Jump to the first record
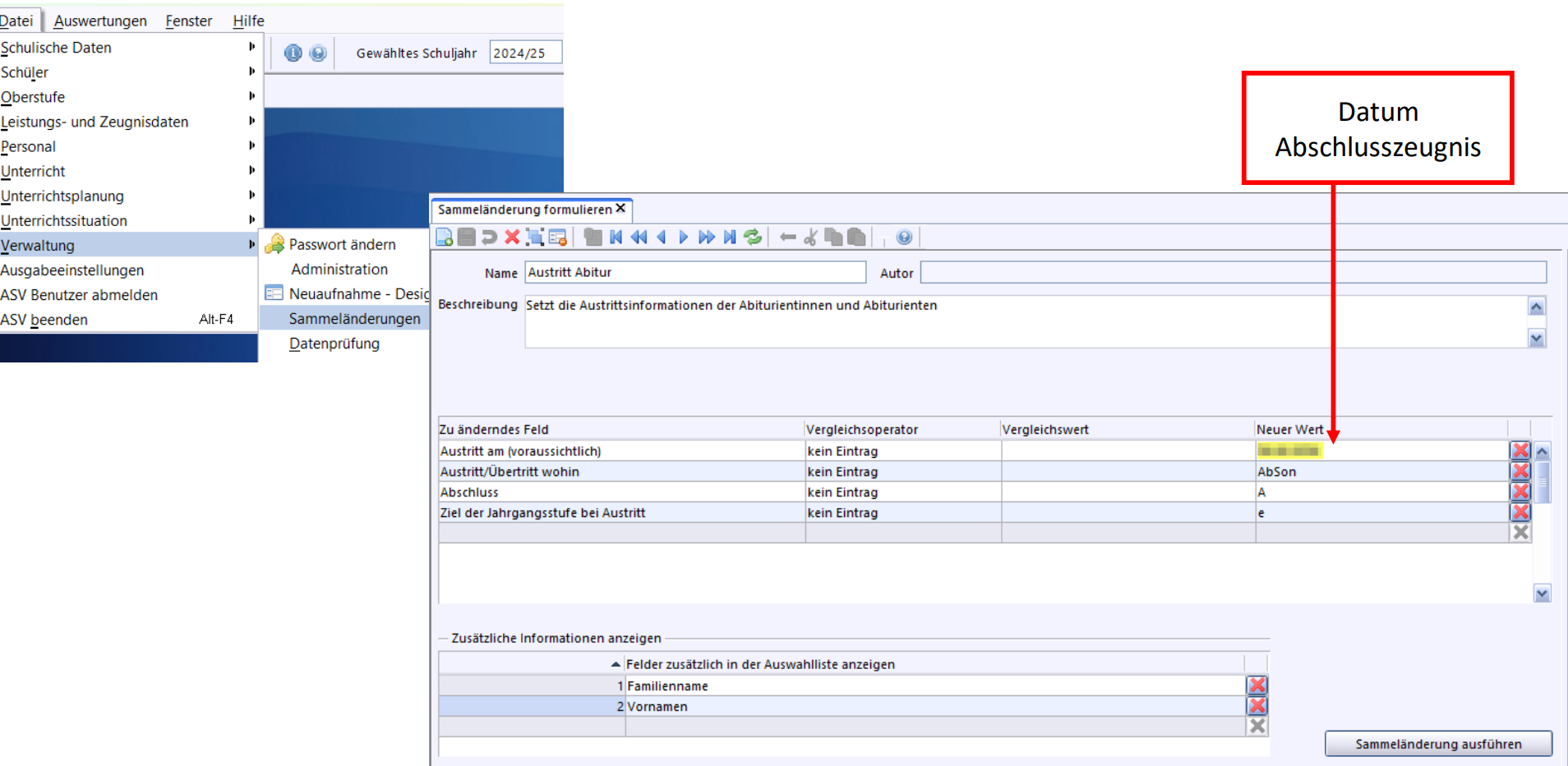 [616, 238]
